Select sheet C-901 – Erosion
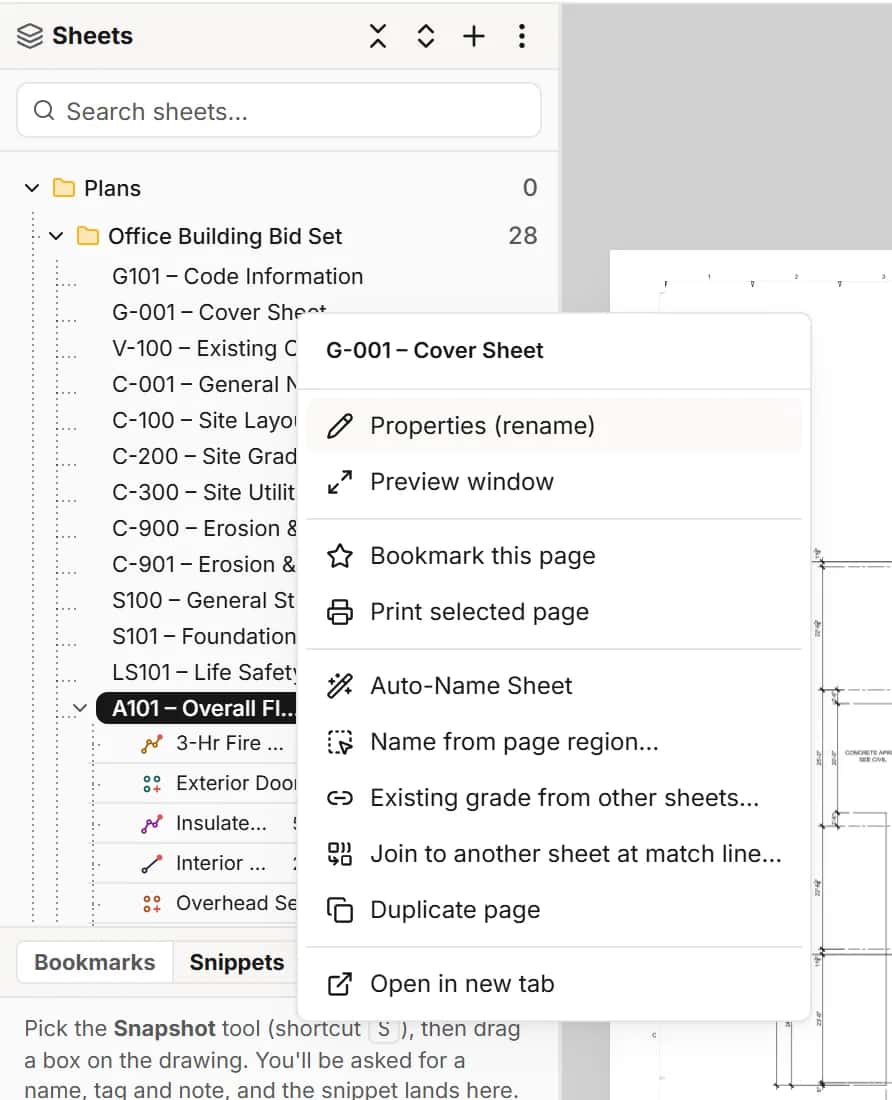This screenshot has width=892, height=1100. (x=205, y=564)
